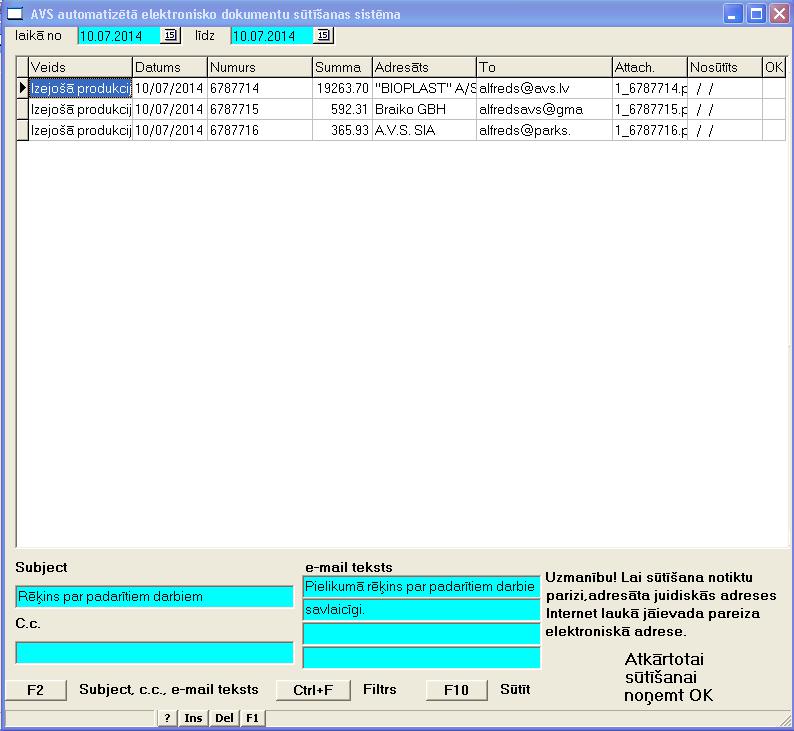The width and height of the screenshot is (794, 731).
Task: Click e-mail text line 'savlaicīgi.'
Action: click(x=421, y=610)
